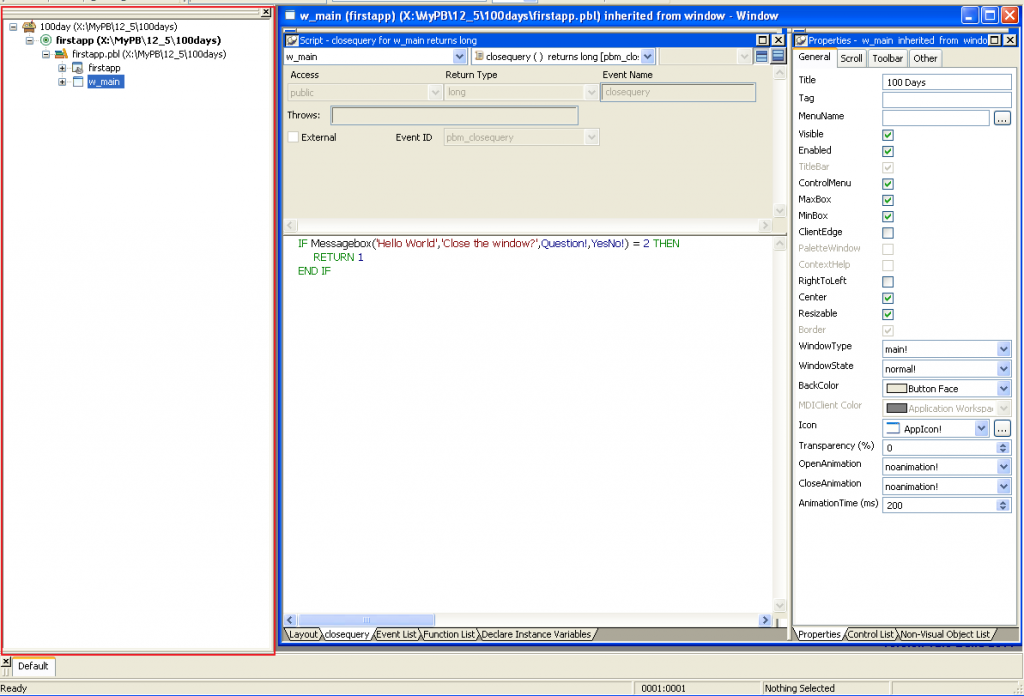Click the firstapp application object icon
The height and width of the screenshot is (696, 1024).
78,68
